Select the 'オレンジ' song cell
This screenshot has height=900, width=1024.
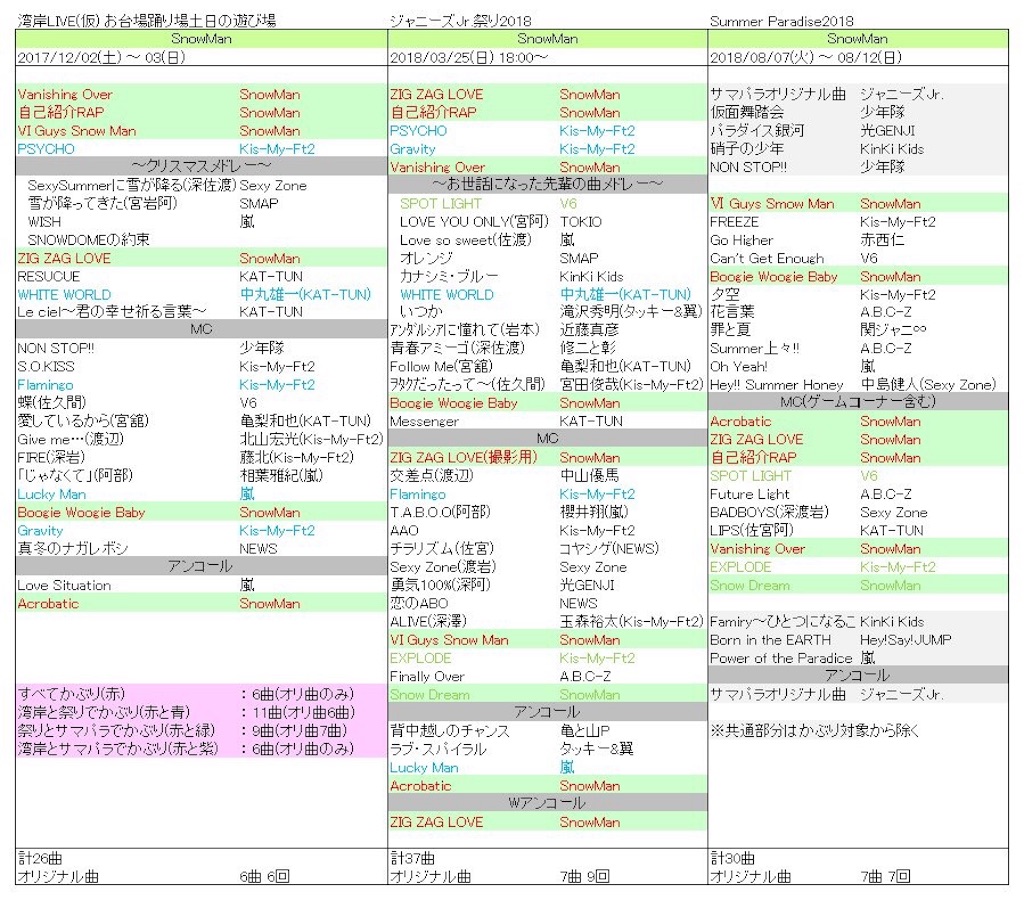(x=426, y=259)
